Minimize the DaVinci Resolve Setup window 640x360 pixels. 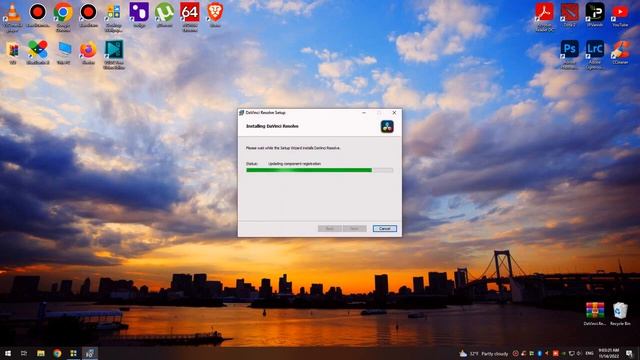(364, 113)
